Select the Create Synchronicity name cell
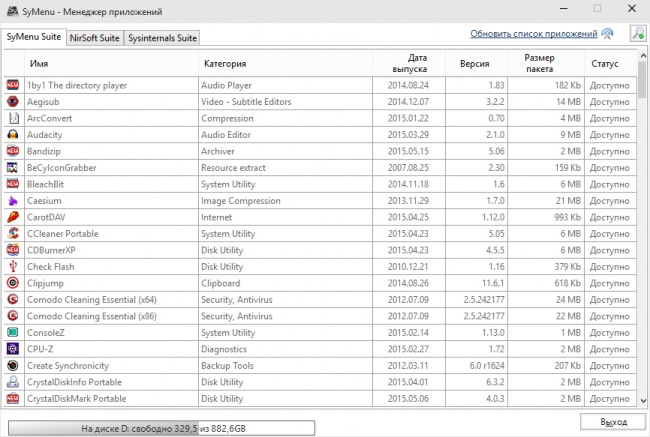The image size is (650, 437). point(112,366)
